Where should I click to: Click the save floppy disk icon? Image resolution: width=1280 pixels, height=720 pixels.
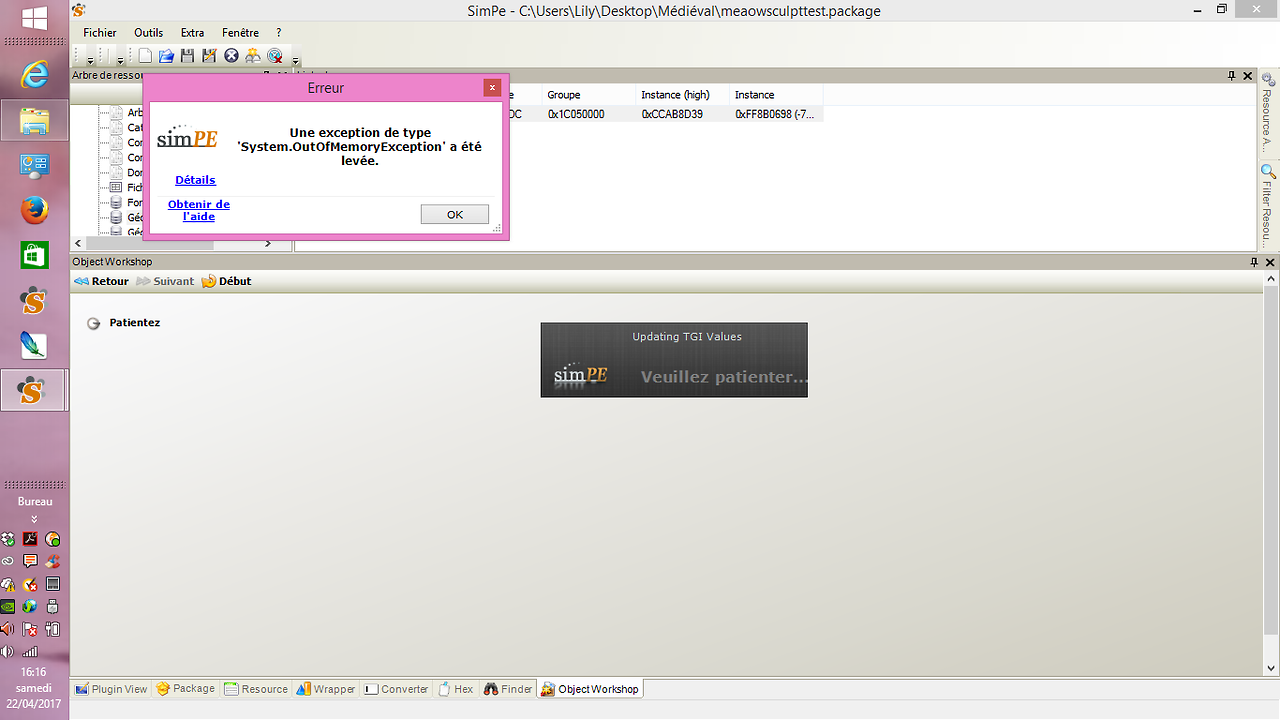[x=187, y=56]
